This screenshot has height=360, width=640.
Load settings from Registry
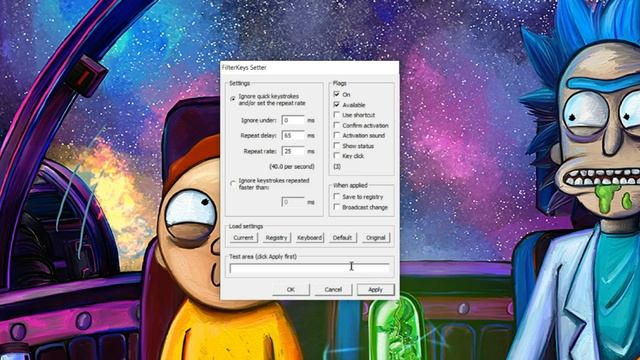[276, 238]
